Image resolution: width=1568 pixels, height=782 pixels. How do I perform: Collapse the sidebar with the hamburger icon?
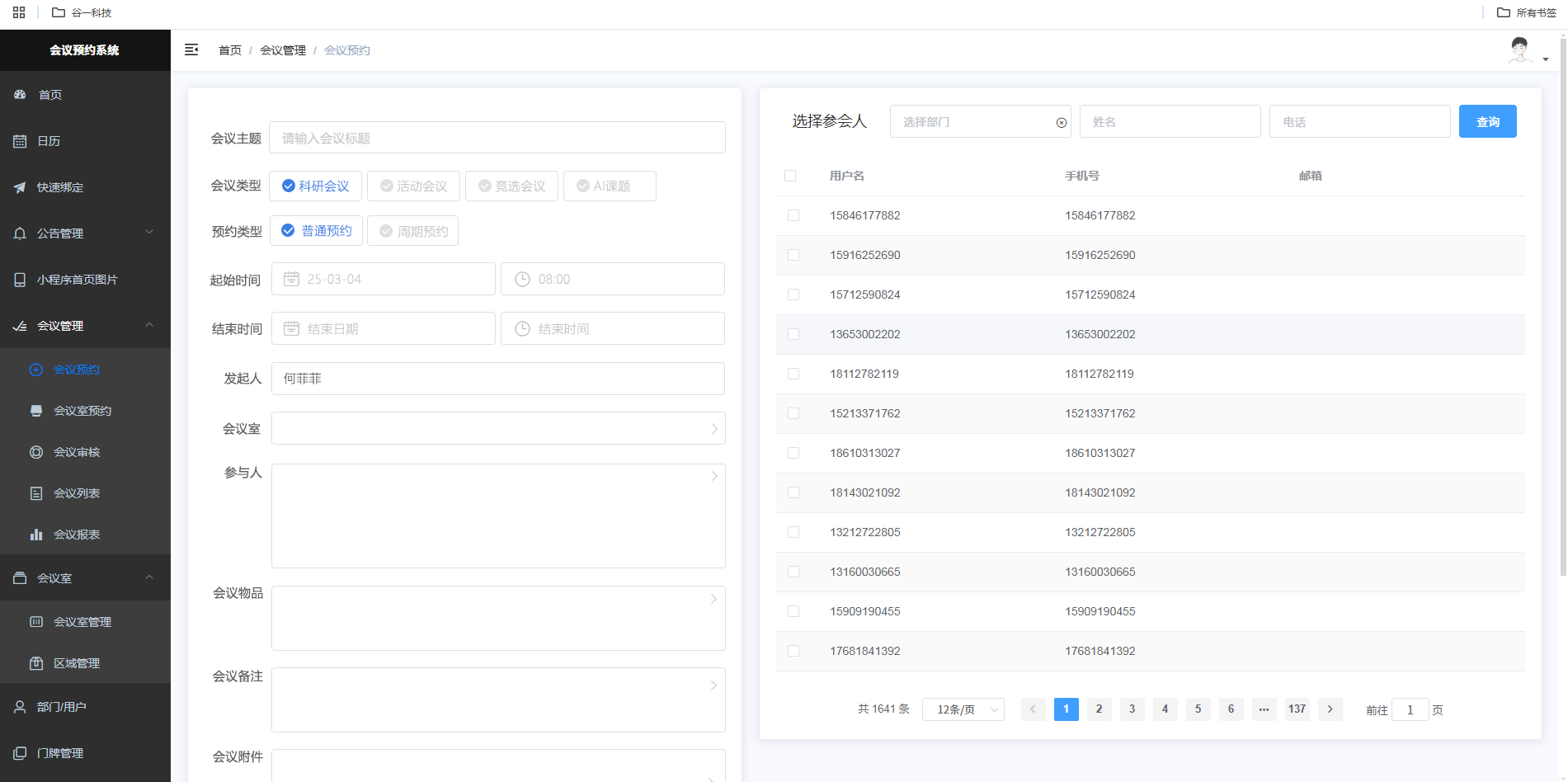(x=191, y=49)
